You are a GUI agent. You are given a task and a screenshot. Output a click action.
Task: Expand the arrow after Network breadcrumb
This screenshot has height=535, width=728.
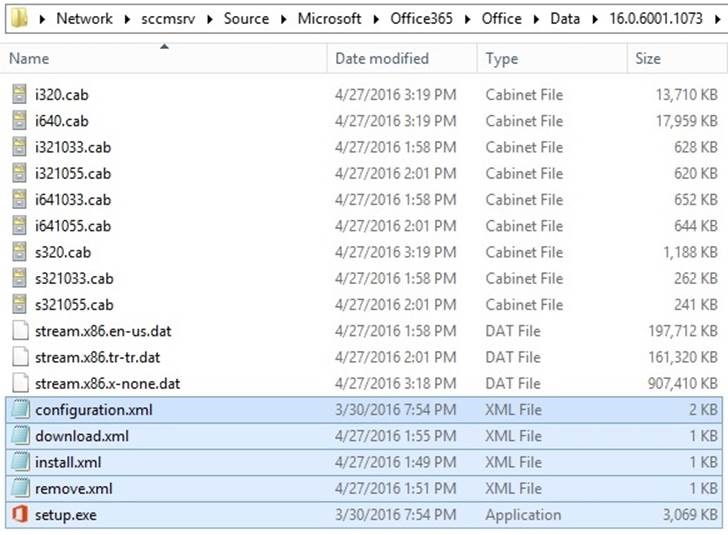pyautogui.click(x=127, y=19)
